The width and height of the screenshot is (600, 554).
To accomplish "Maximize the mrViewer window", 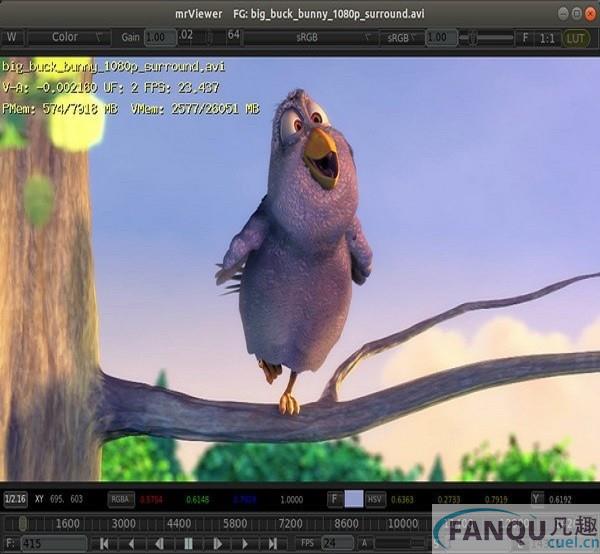I will pyautogui.click(x=577, y=14).
